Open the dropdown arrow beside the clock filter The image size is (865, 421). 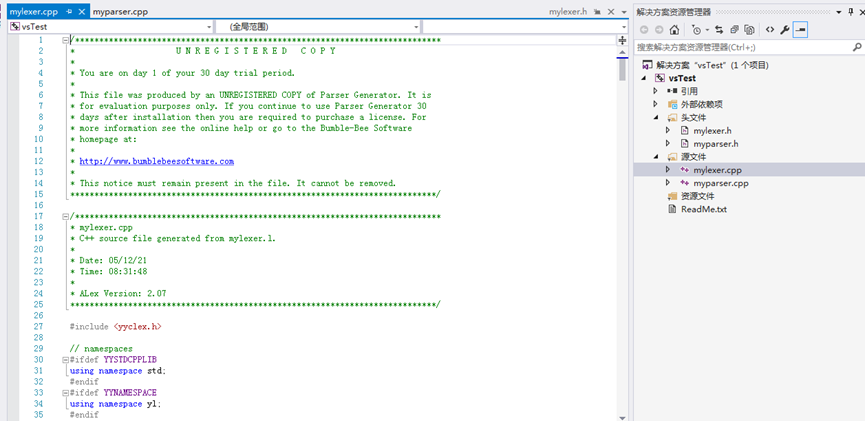pos(707,30)
